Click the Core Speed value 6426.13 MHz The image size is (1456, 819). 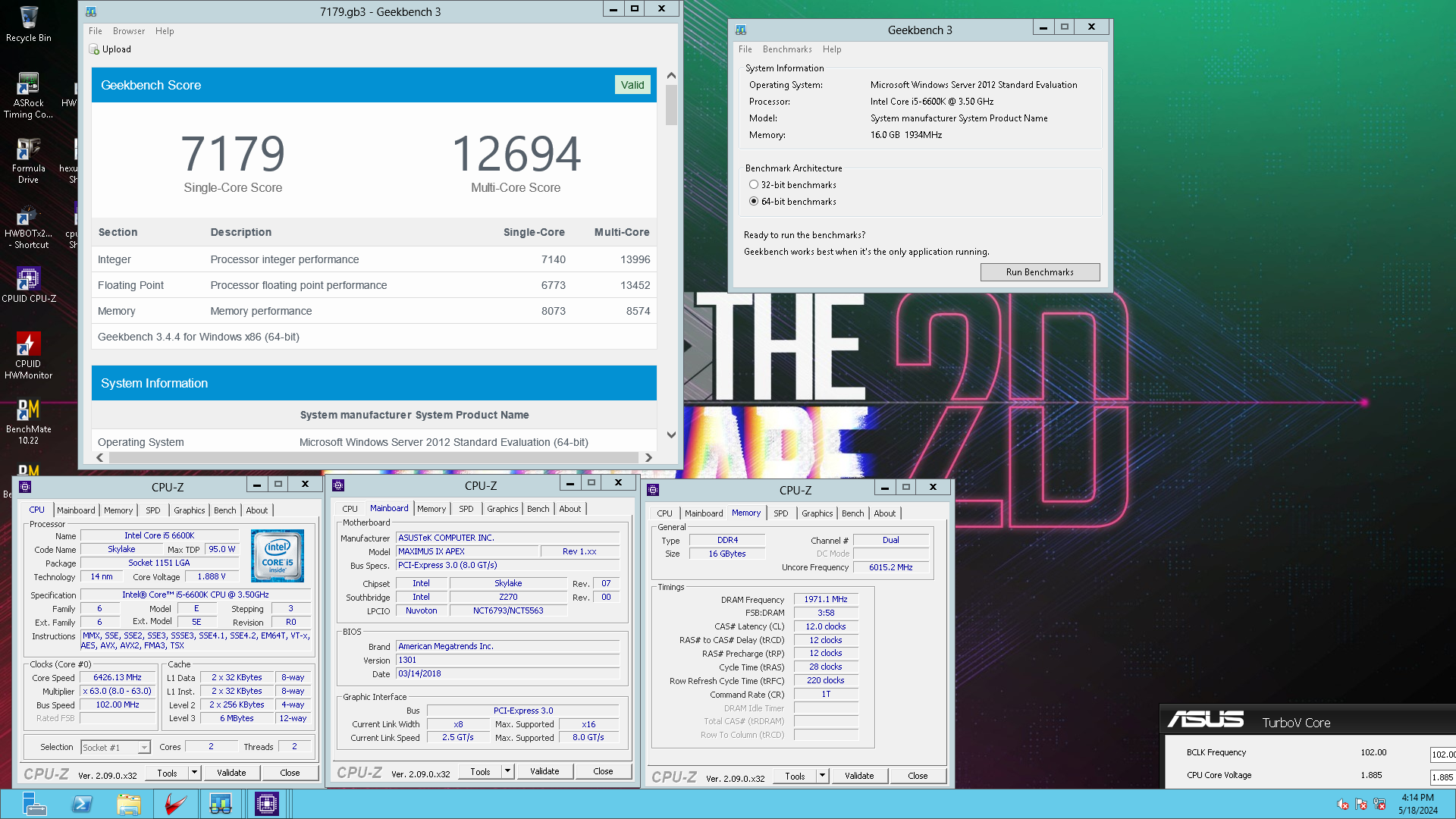(x=118, y=678)
